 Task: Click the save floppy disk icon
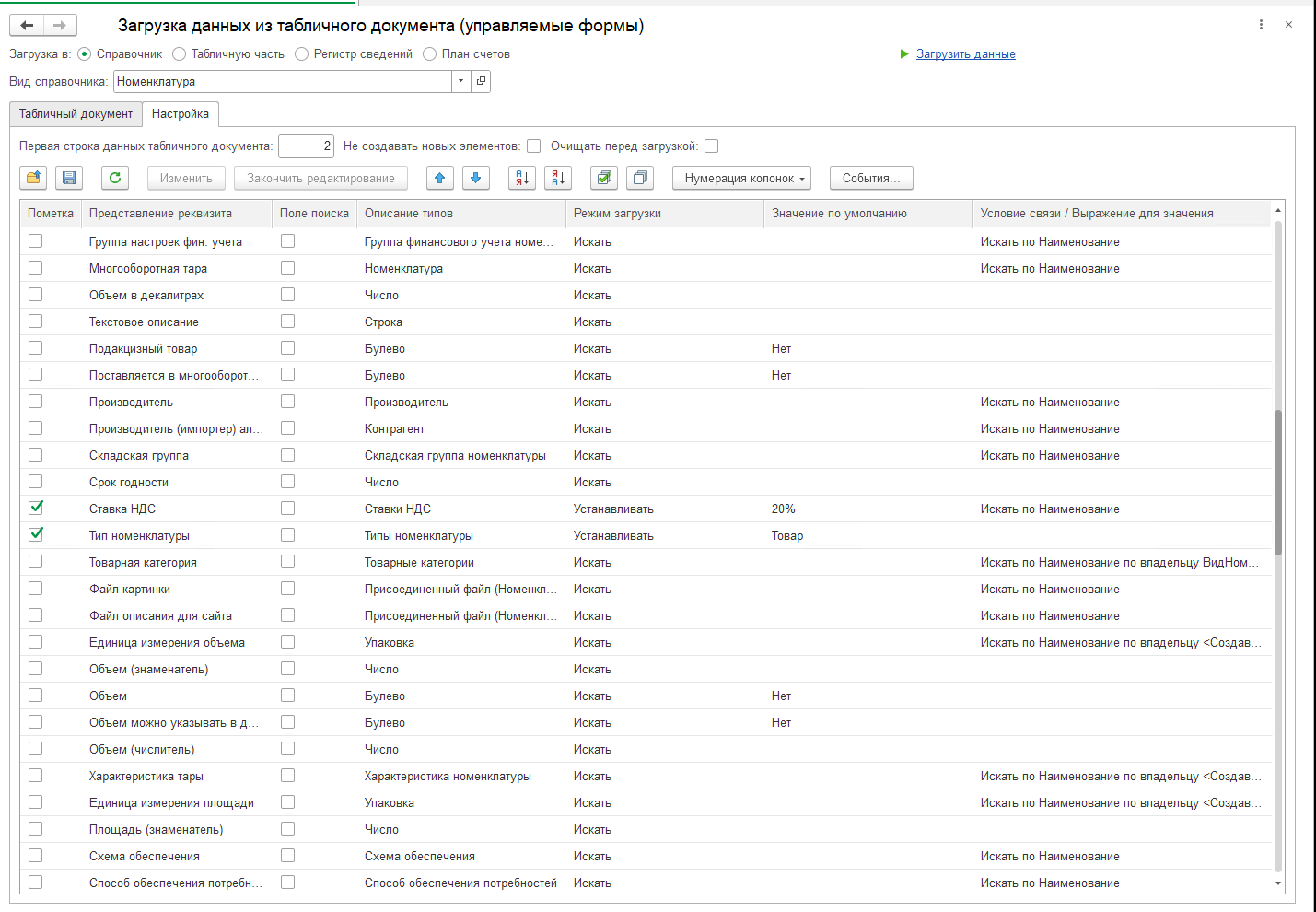click(x=69, y=178)
